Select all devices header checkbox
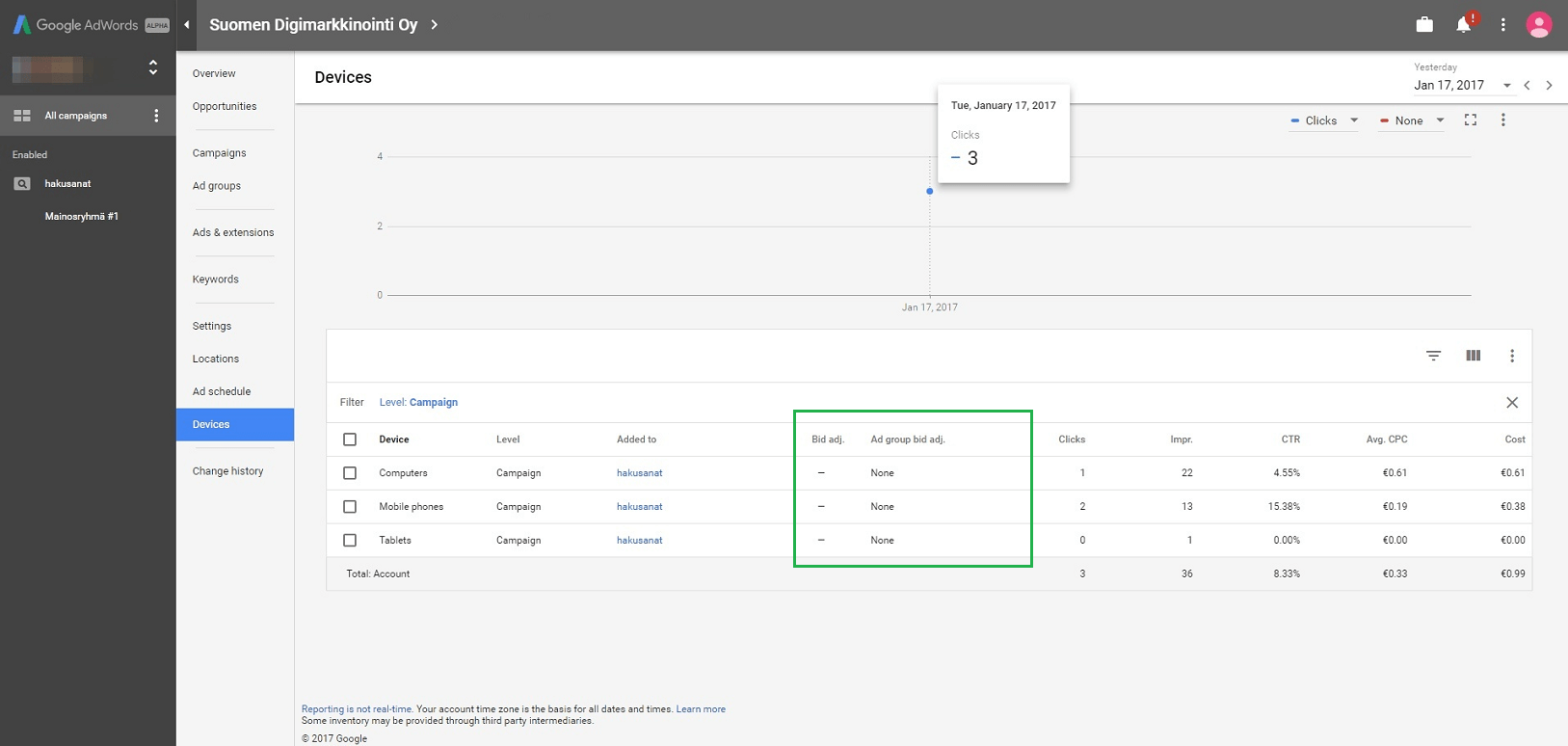Viewport: 1568px width, 746px height. 350,440
